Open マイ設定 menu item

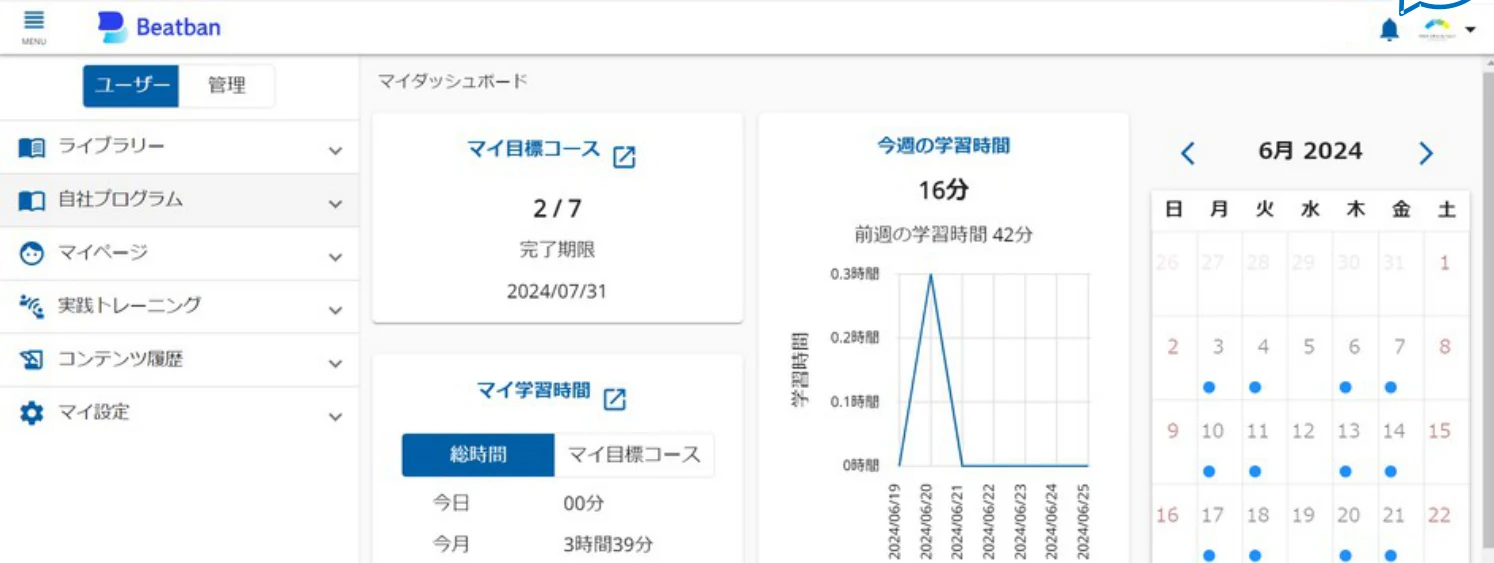pos(179,412)
